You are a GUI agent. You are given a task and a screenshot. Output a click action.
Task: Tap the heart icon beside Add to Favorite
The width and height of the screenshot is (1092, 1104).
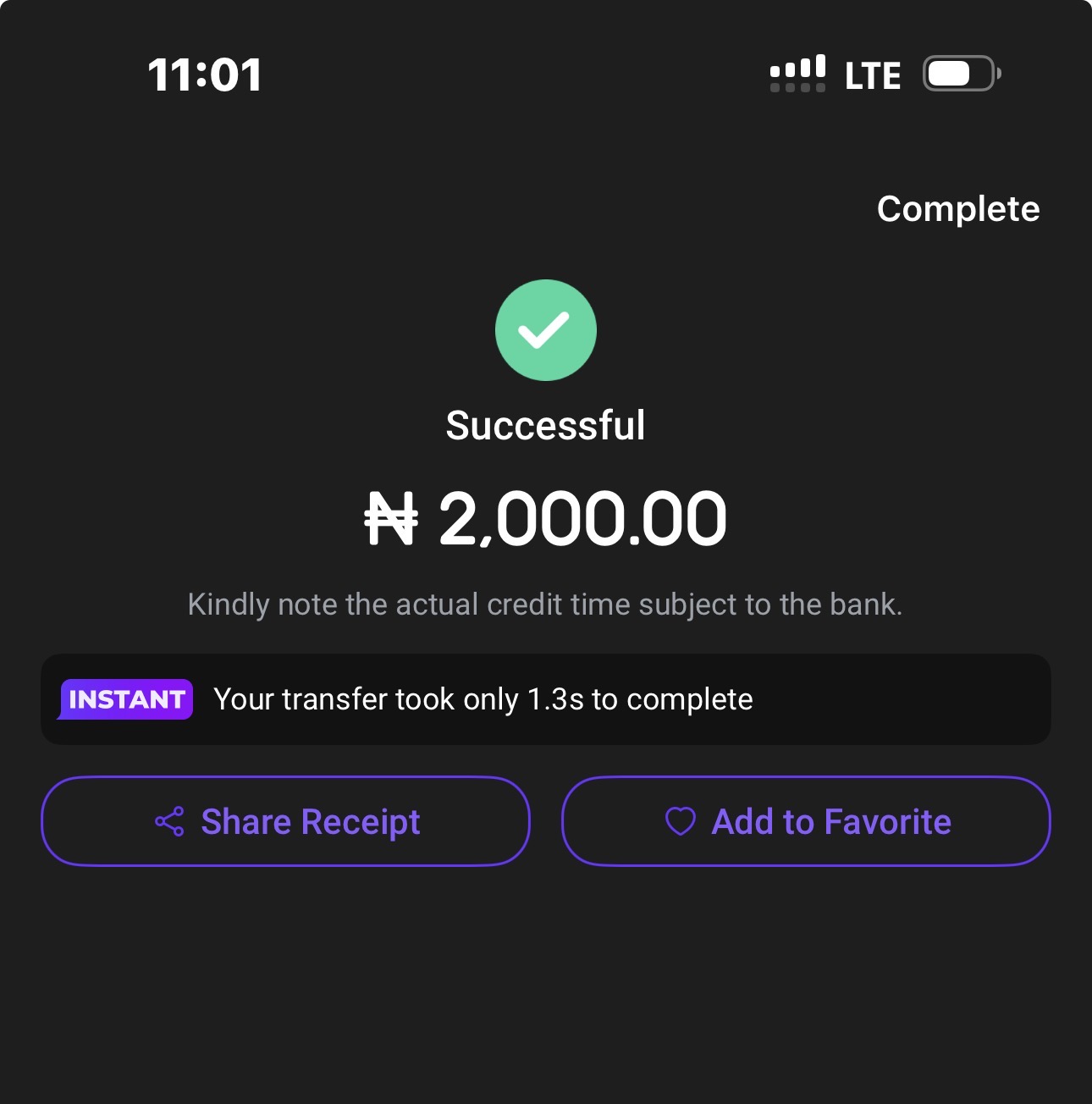point(680,821)
